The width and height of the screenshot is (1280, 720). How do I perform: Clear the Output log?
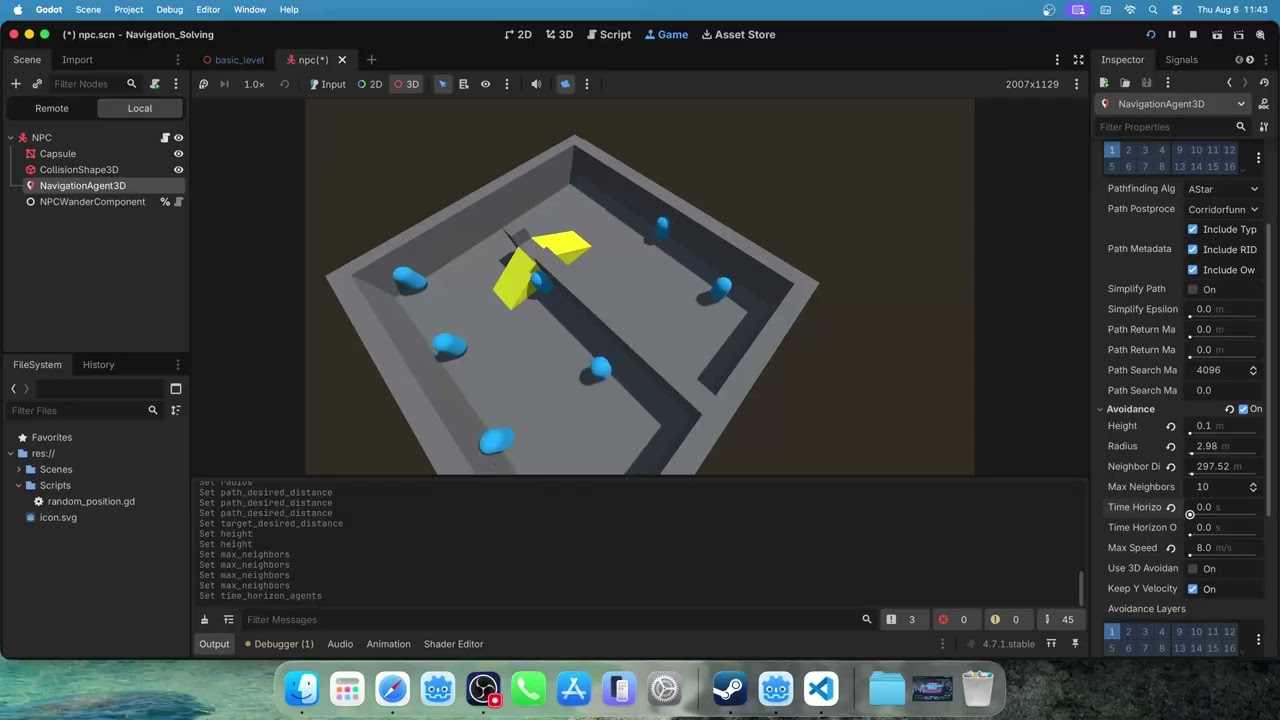tap(205, 620)
